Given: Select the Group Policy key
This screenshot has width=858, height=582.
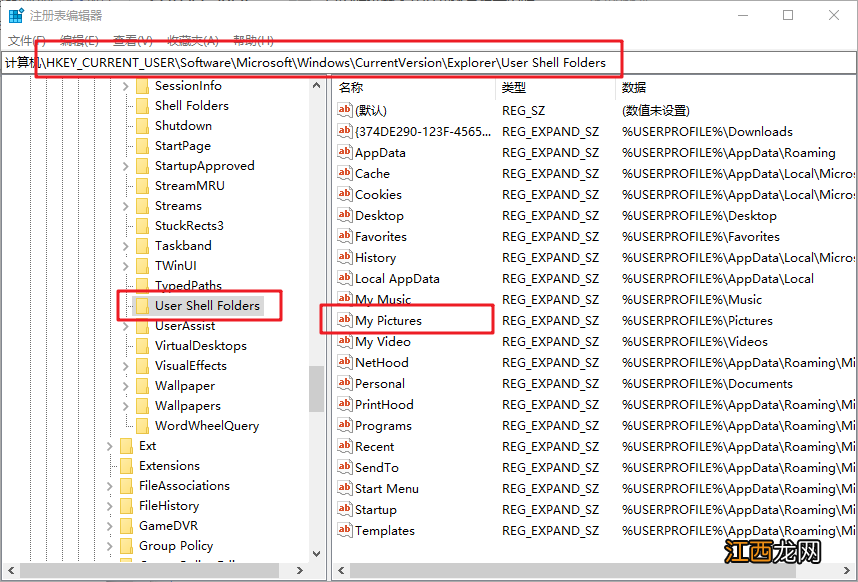Looking at the screenshot, I should [x=176, y=545].
